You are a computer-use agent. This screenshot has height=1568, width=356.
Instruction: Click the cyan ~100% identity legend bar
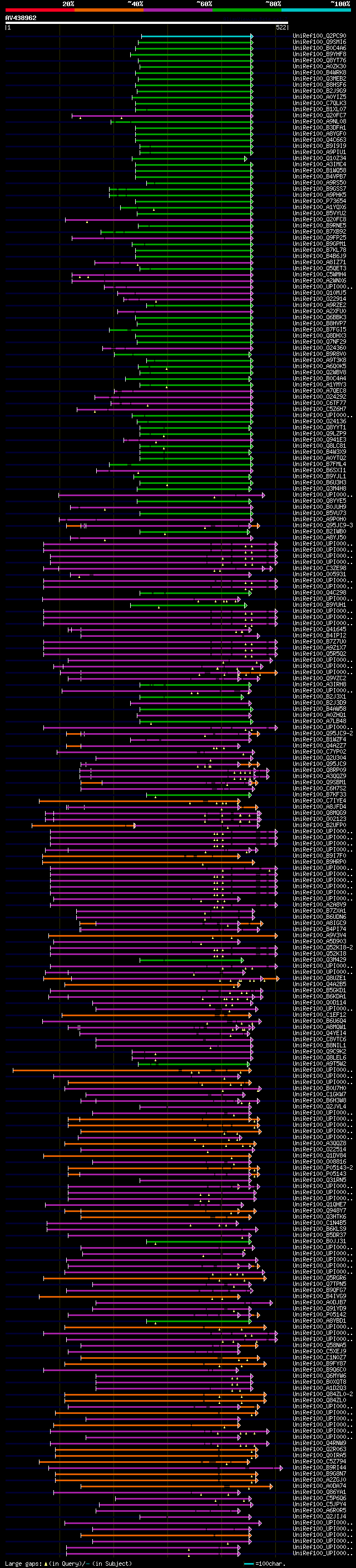point(317,10)
